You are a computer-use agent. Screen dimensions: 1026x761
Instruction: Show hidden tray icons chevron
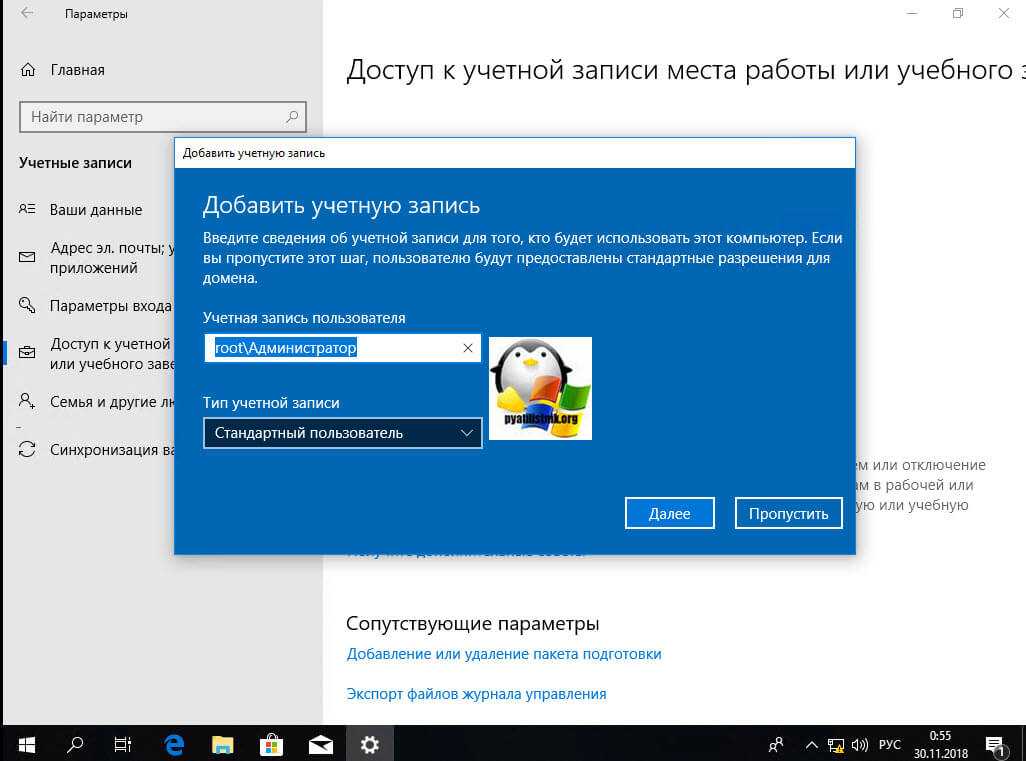(x=811, y=745)
